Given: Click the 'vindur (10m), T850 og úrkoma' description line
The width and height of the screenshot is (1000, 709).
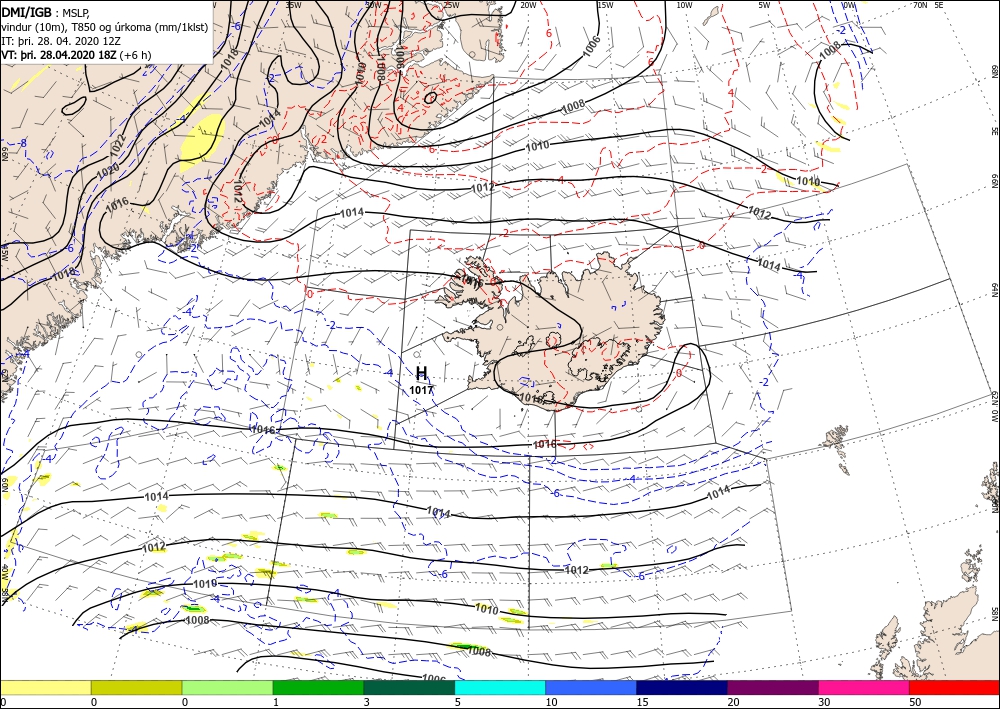Looking at the screenshot, I should click(105, 27).
